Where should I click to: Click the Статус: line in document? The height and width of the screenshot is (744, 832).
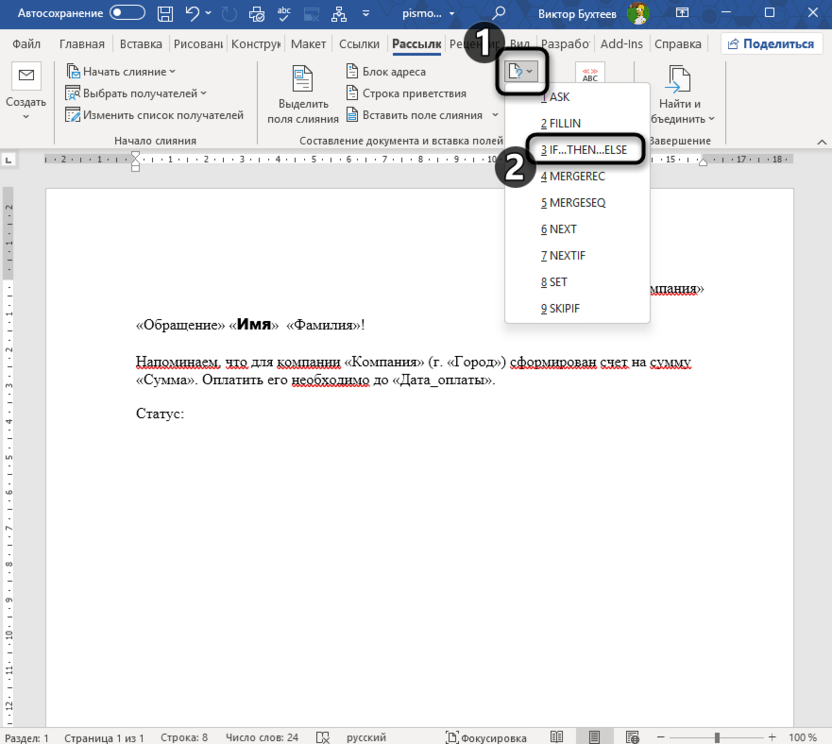click(x=160, y=414)
